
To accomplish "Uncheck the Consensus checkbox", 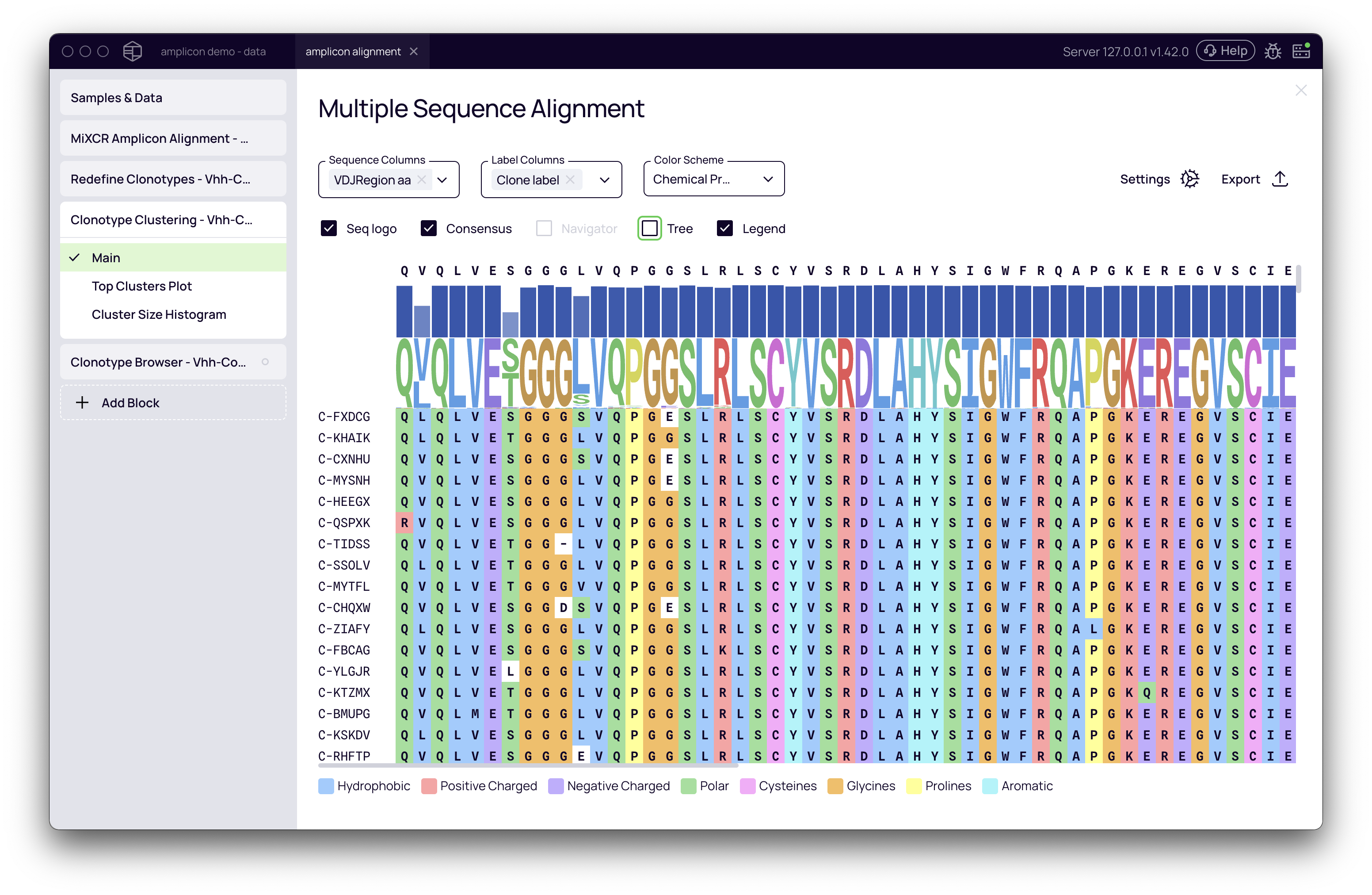I will 428,228.
